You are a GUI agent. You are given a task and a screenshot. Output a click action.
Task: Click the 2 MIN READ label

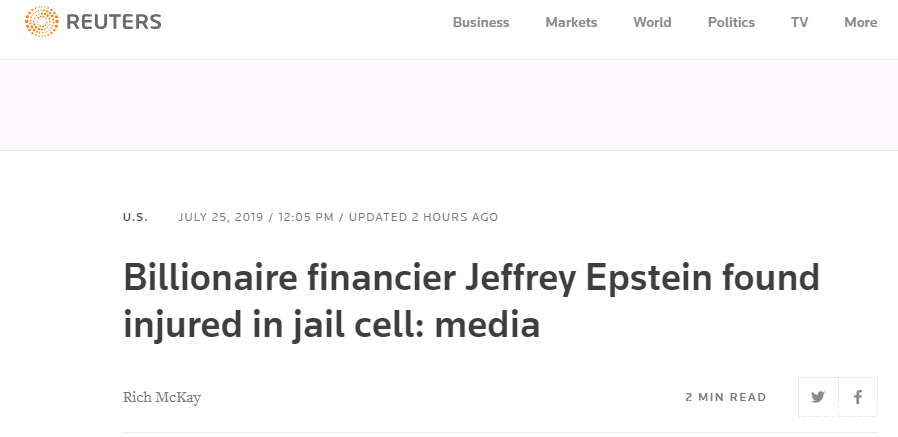[726, 397]
